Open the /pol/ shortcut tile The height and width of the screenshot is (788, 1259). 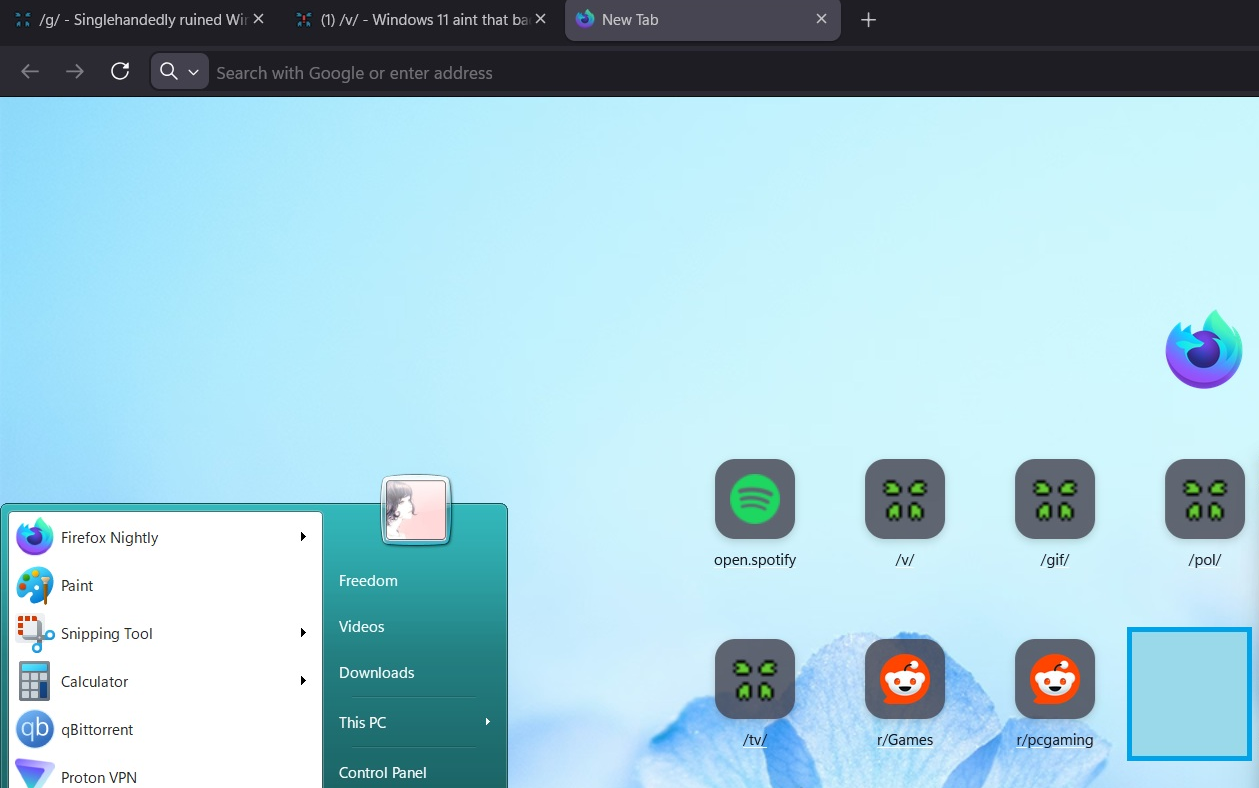tap(1205, 499)
